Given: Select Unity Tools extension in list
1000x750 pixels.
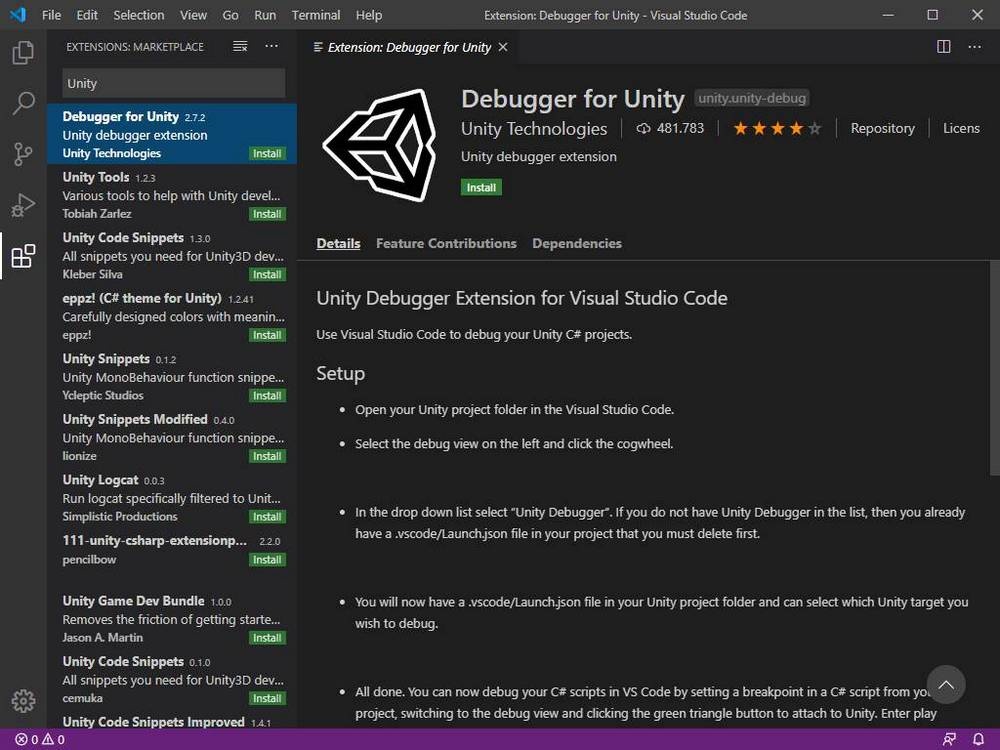Looking at the screenshot, I should (x=150, y=195).
